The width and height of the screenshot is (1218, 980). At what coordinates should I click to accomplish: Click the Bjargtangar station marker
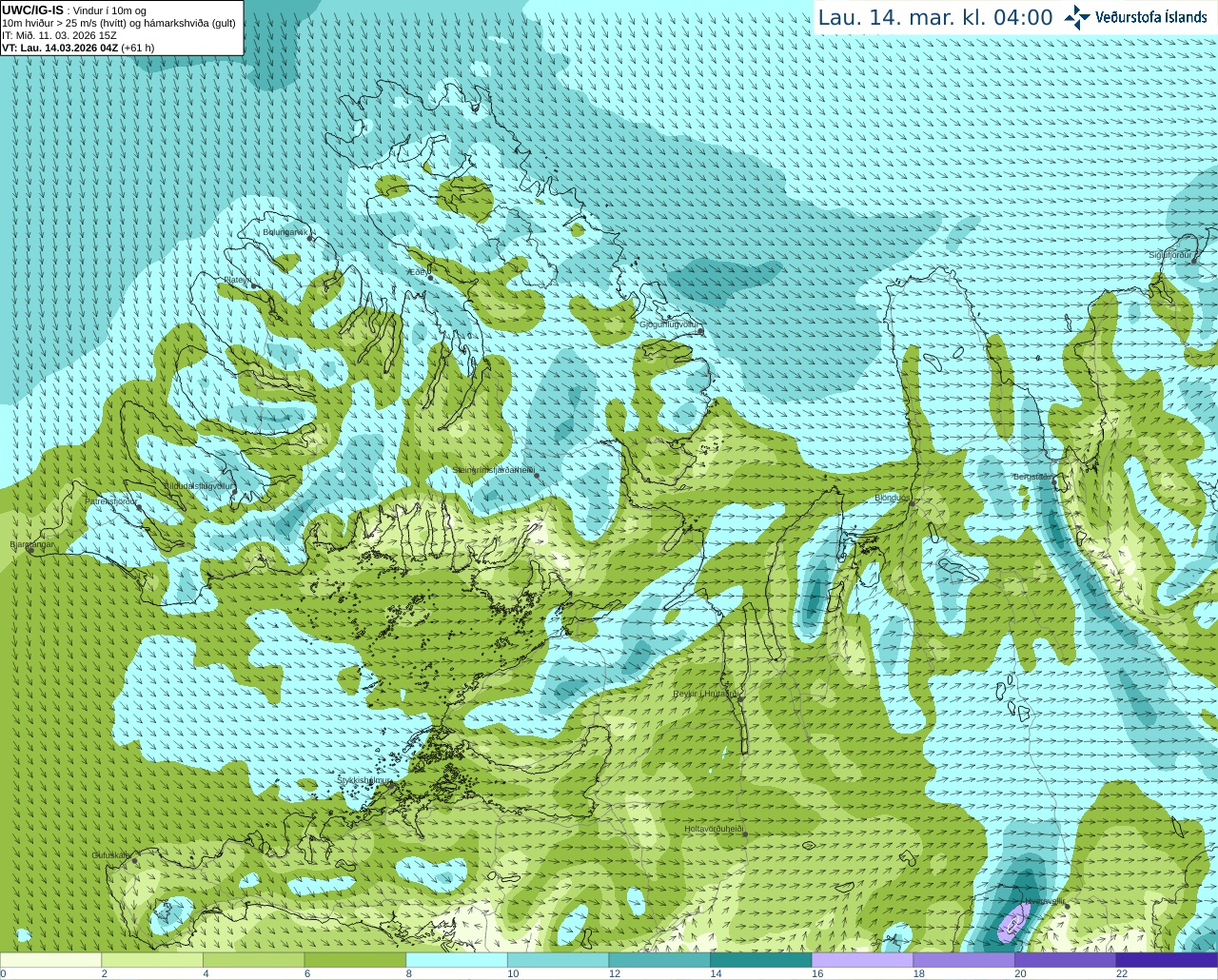[x=32, y=551]
